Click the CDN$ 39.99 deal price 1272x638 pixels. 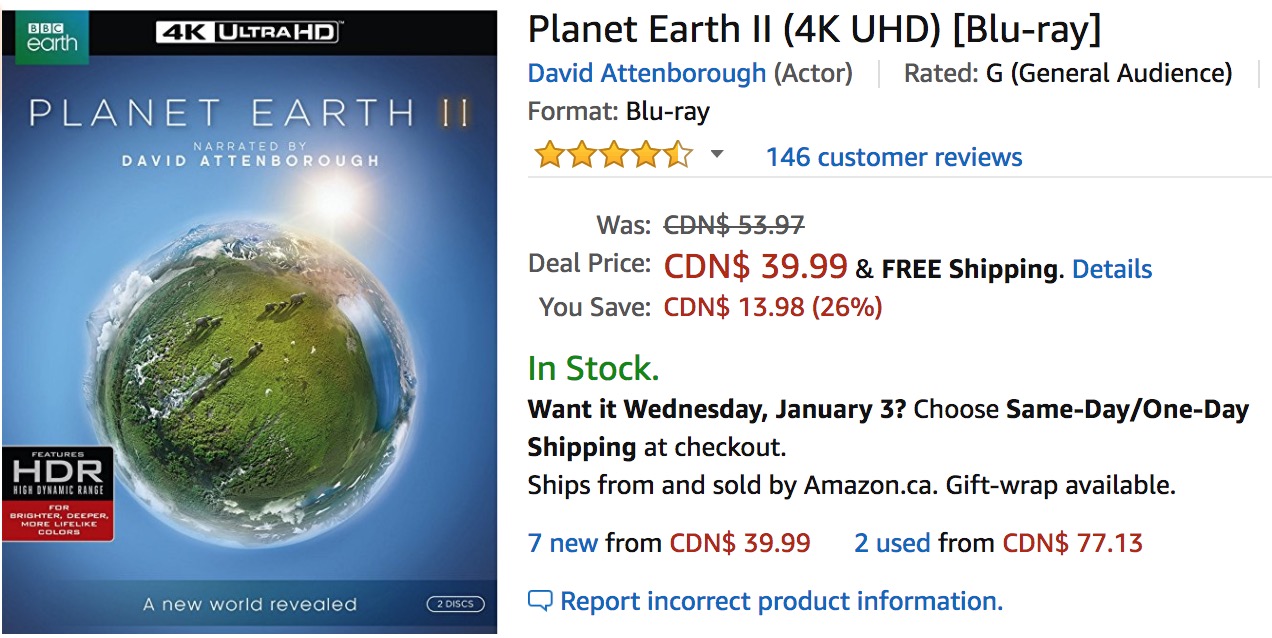click(756, 267)
